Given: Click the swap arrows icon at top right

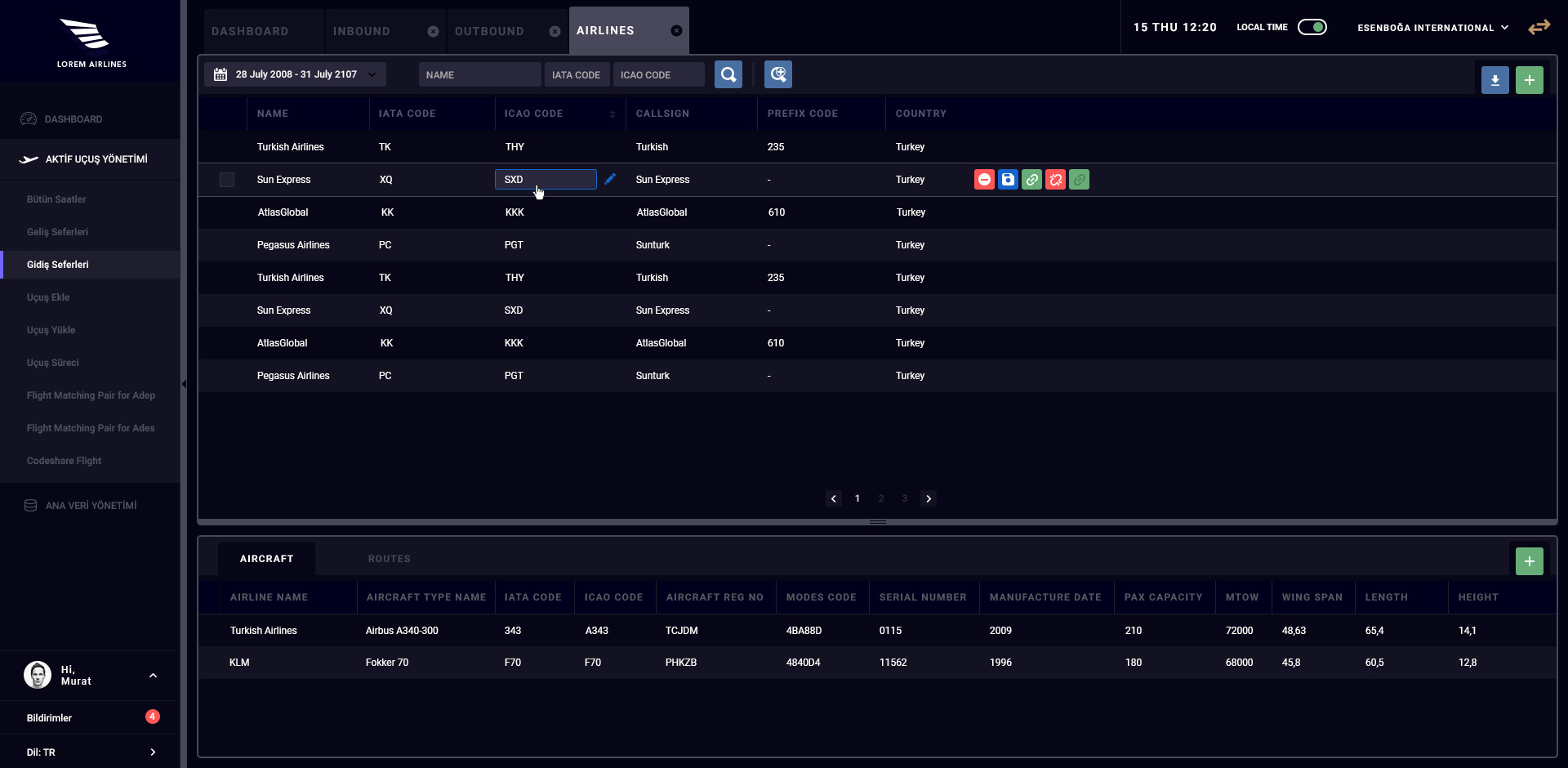Looking at the screenshot, I should tap(1539, 27).
